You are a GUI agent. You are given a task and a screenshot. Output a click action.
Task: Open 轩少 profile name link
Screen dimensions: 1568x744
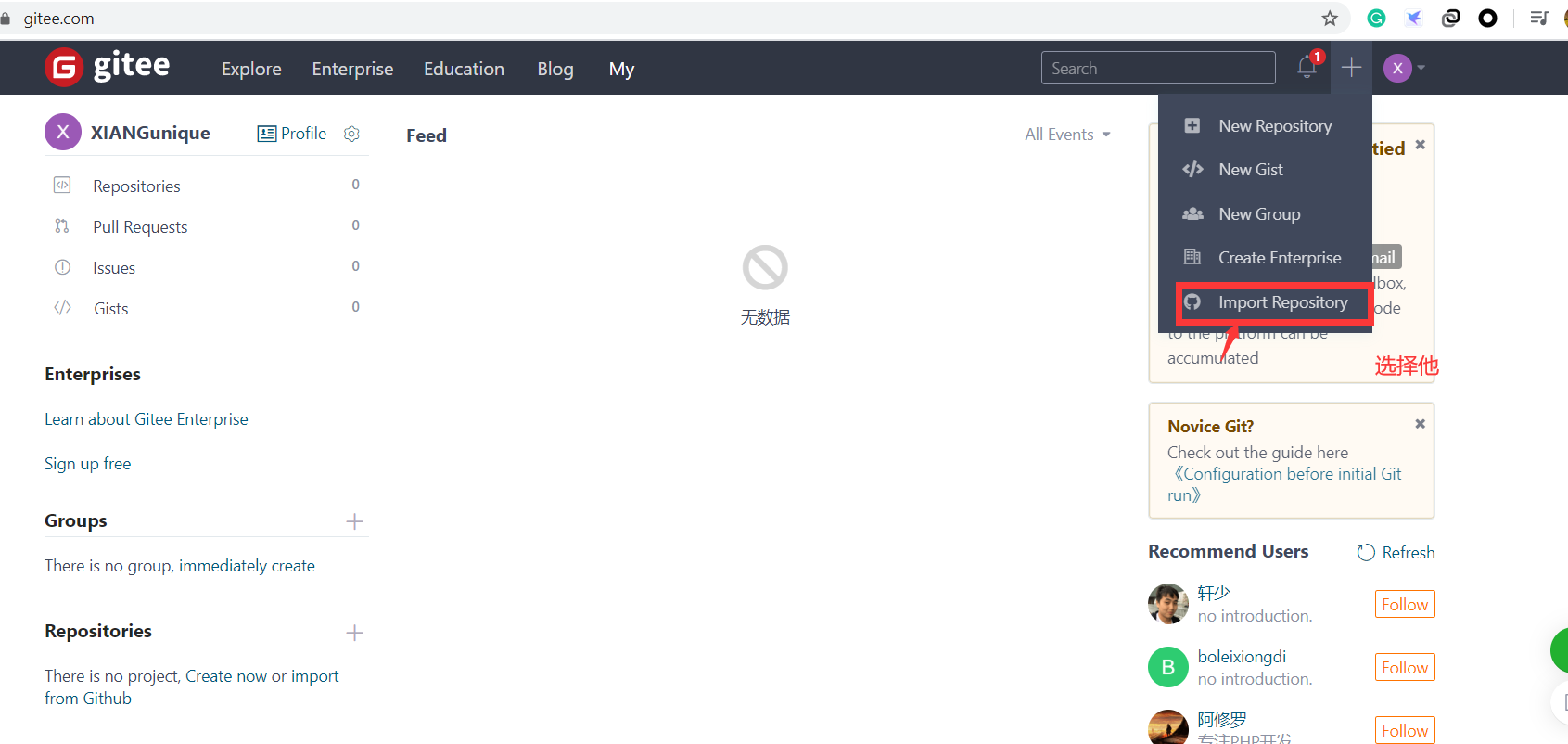(1214, 593)
